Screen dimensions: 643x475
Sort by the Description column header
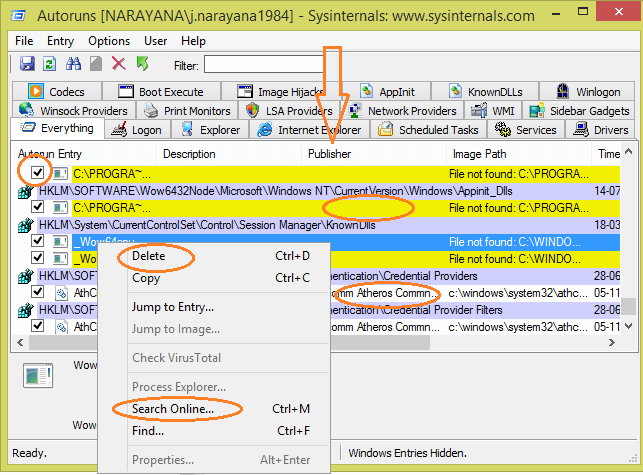[229, 154]
